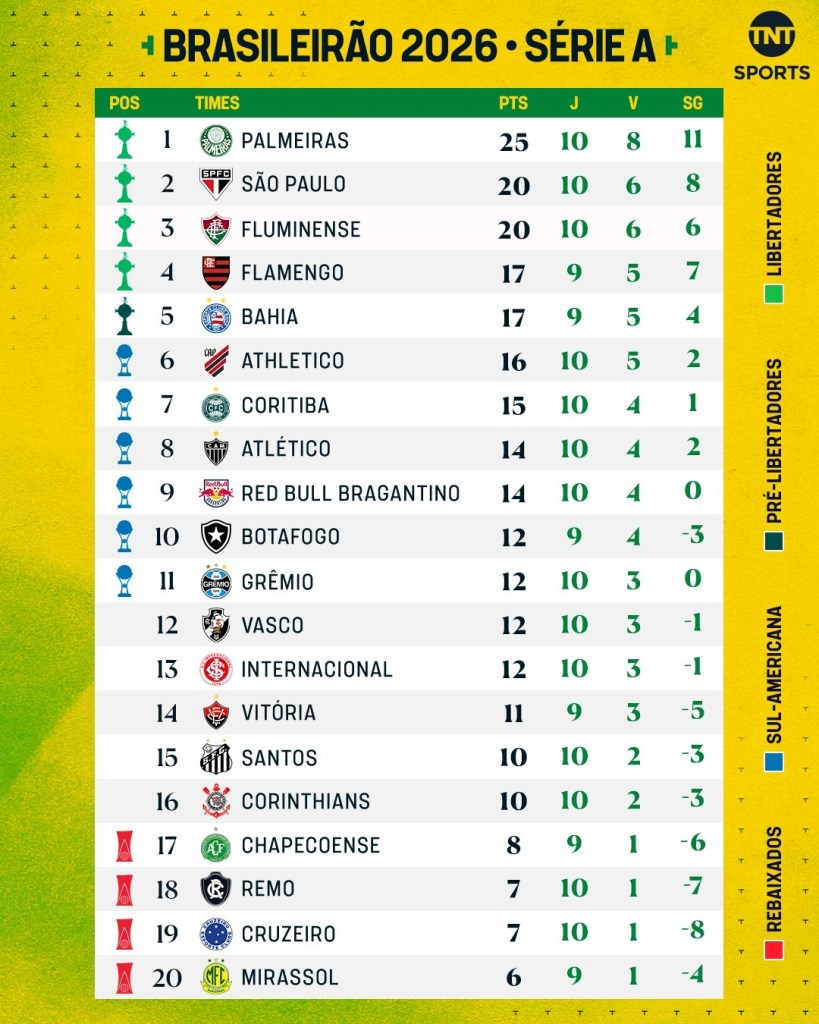Click the Cruzeiro club crest
Viewport: 819px width, 1024px height.
point(216,934)
